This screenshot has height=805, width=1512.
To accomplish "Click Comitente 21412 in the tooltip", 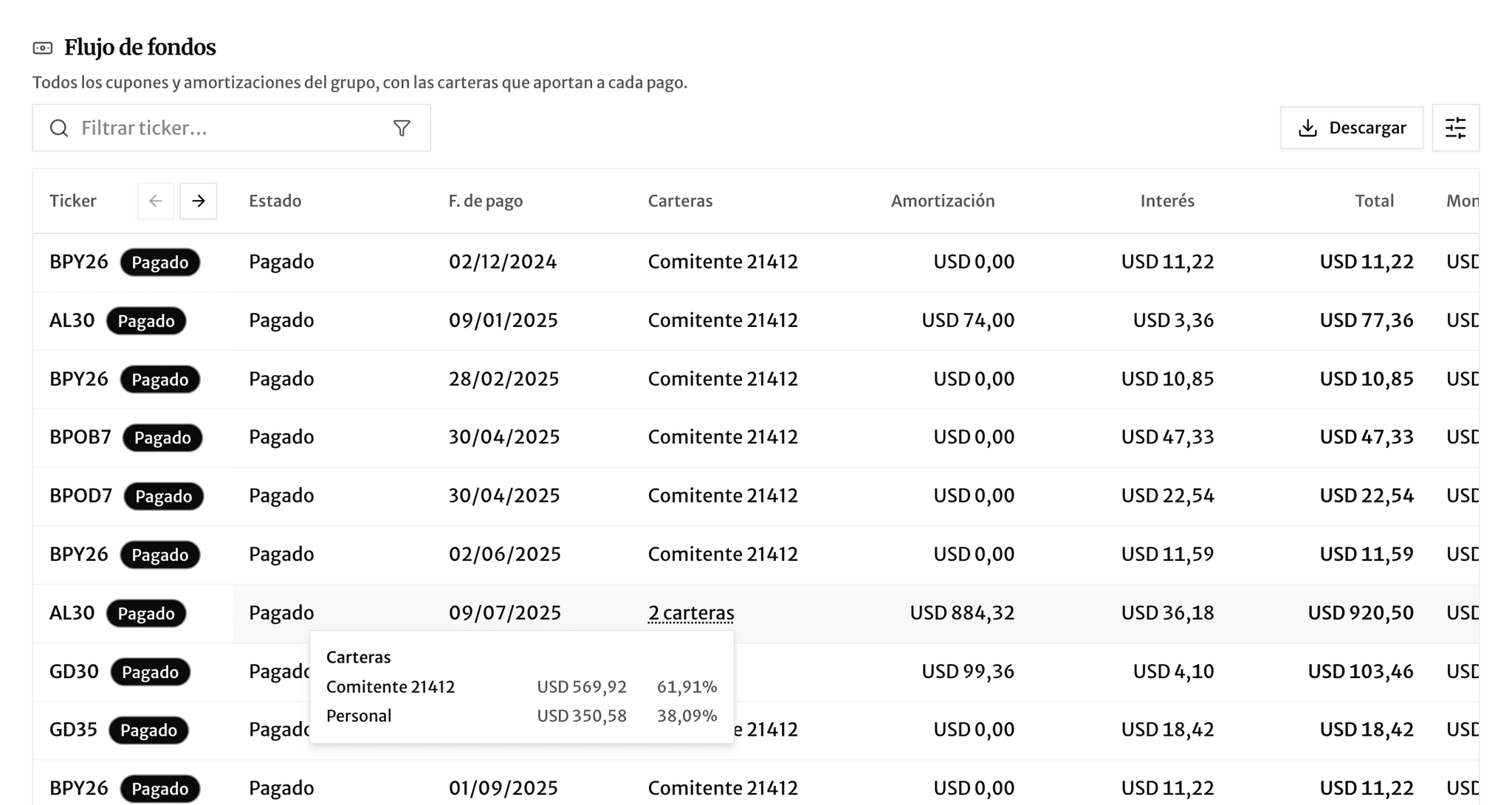I will (391, 687).
